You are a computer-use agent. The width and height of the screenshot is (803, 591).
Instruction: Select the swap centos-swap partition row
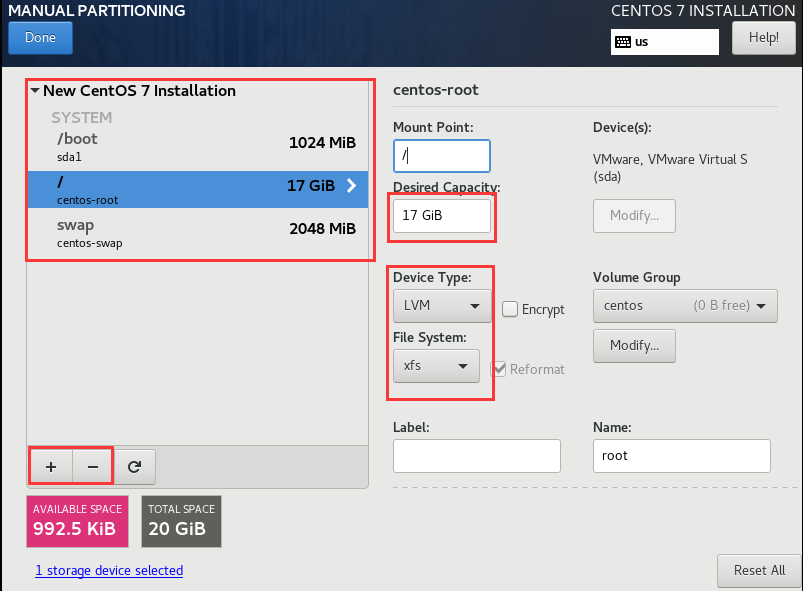pos(198,234)
